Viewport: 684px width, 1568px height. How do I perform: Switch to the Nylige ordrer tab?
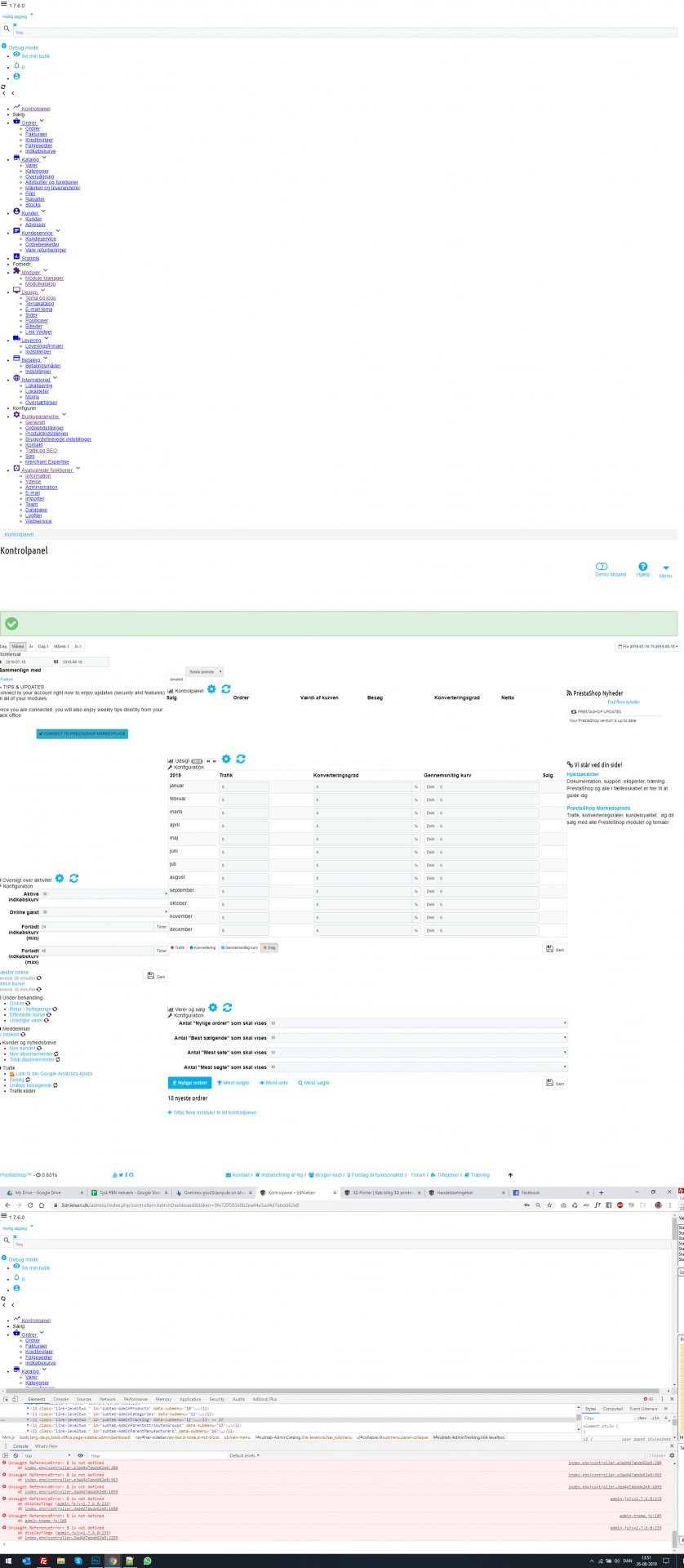[x=189, y=1083]
